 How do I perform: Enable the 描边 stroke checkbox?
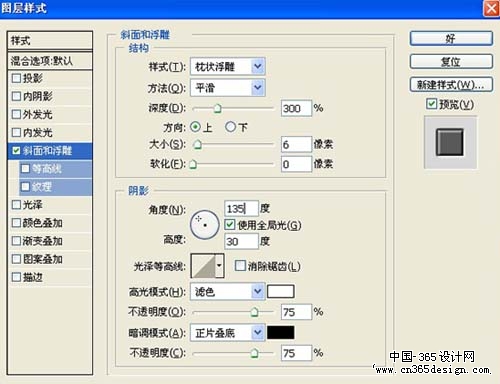point(16,277)
